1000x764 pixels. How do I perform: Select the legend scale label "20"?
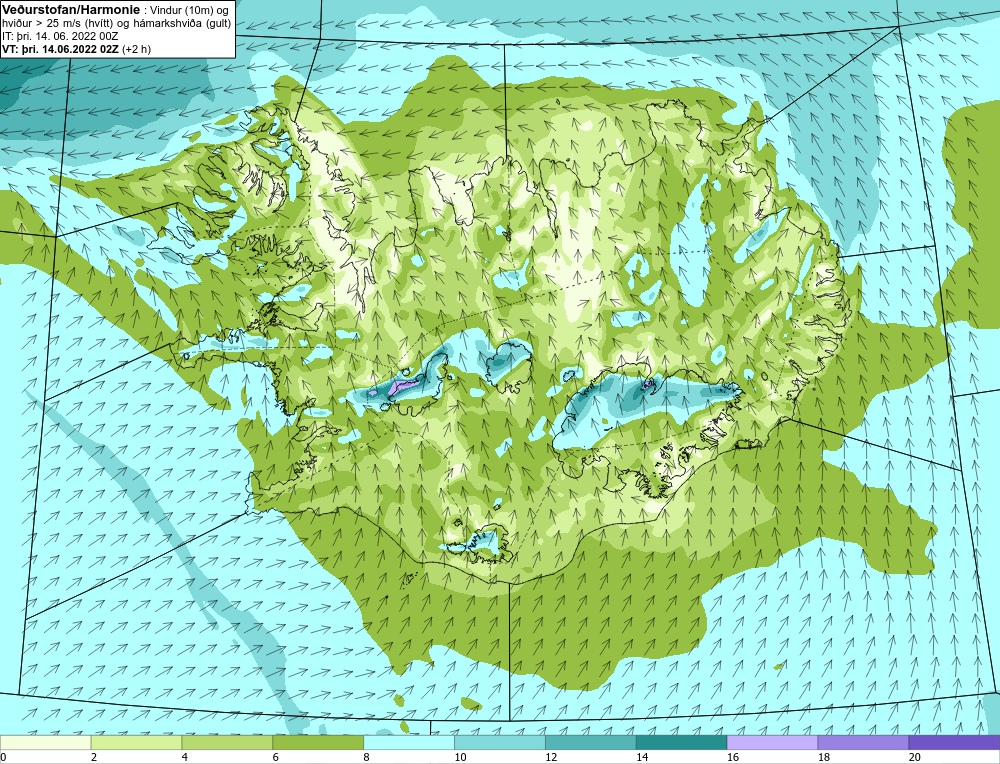[914, 757]
